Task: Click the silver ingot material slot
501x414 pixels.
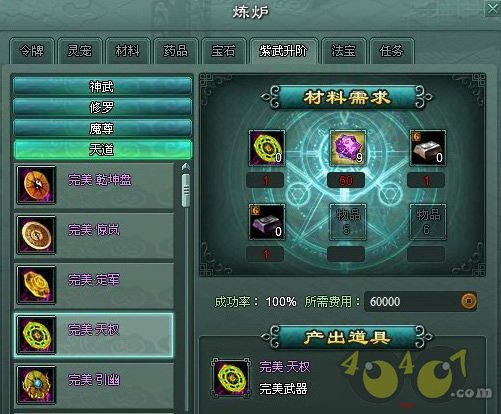Action: click(x=428, y=148)
